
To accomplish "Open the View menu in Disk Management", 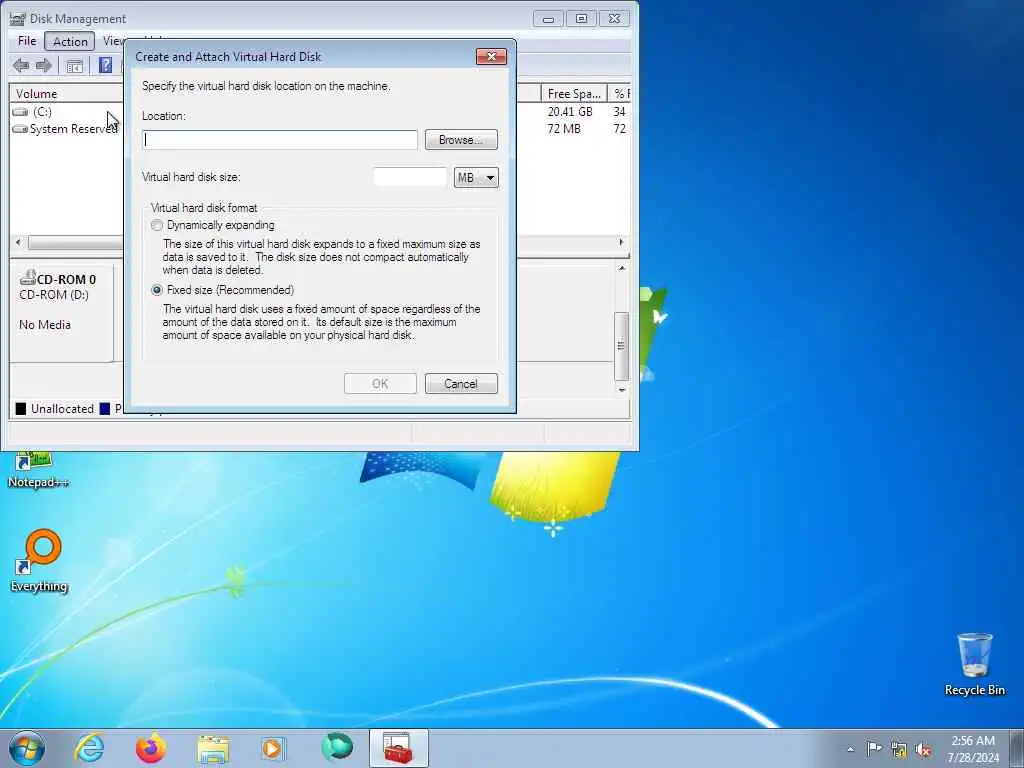I will tap(113, 41).
